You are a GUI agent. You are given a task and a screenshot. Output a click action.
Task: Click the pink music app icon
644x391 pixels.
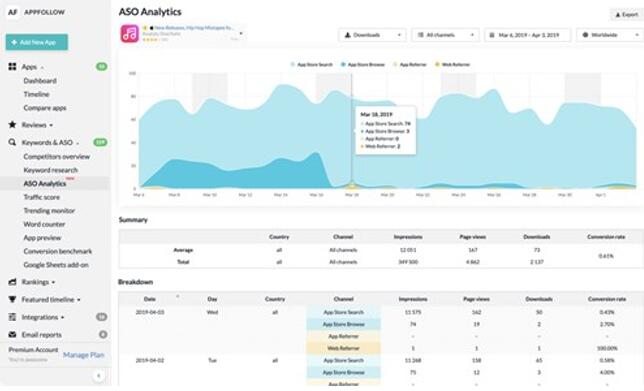point(129,34)
